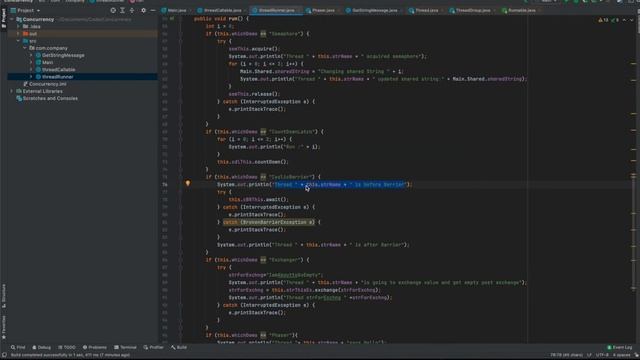Collapse the com.company package
This screenshot has height=360, width=640.
click(25, 48)
